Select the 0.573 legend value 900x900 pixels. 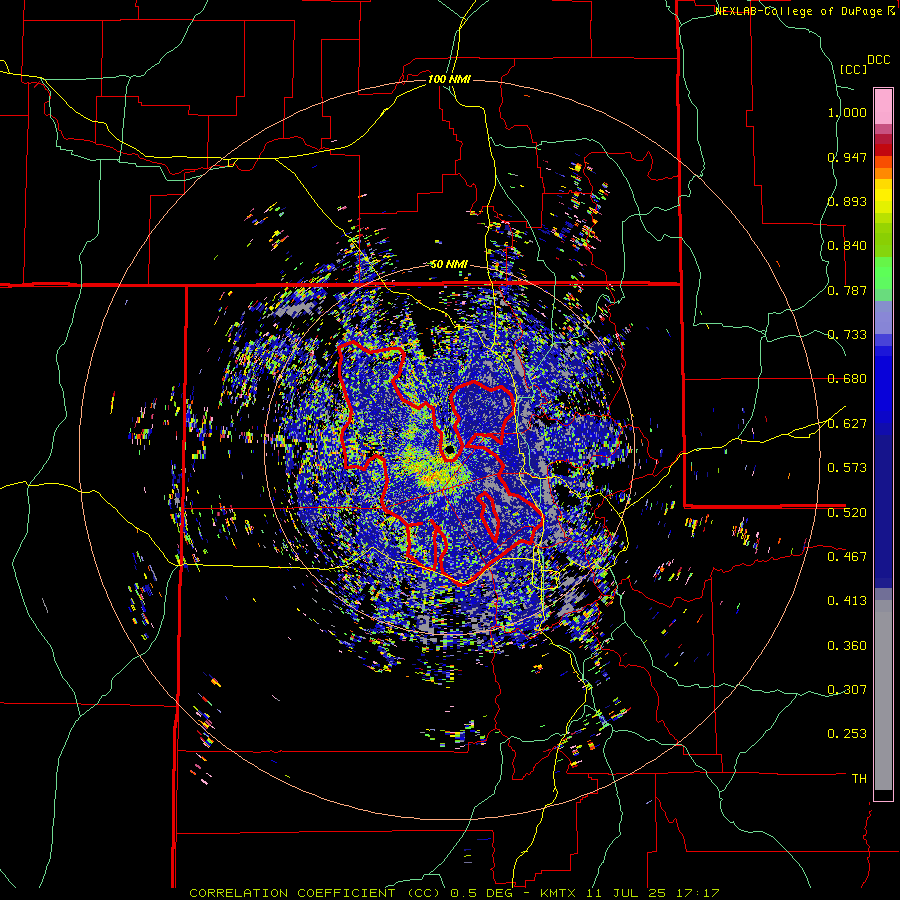point(847,468)
